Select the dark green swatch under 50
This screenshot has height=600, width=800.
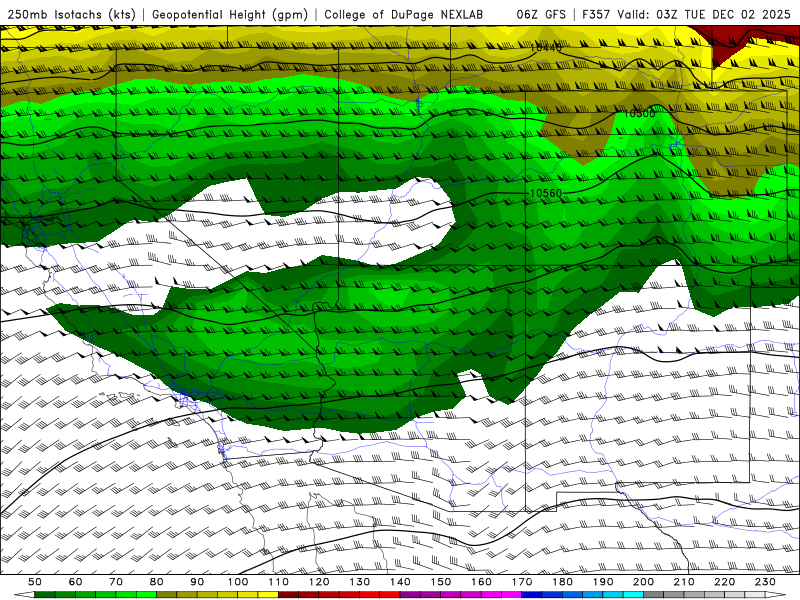pos(45,595)
